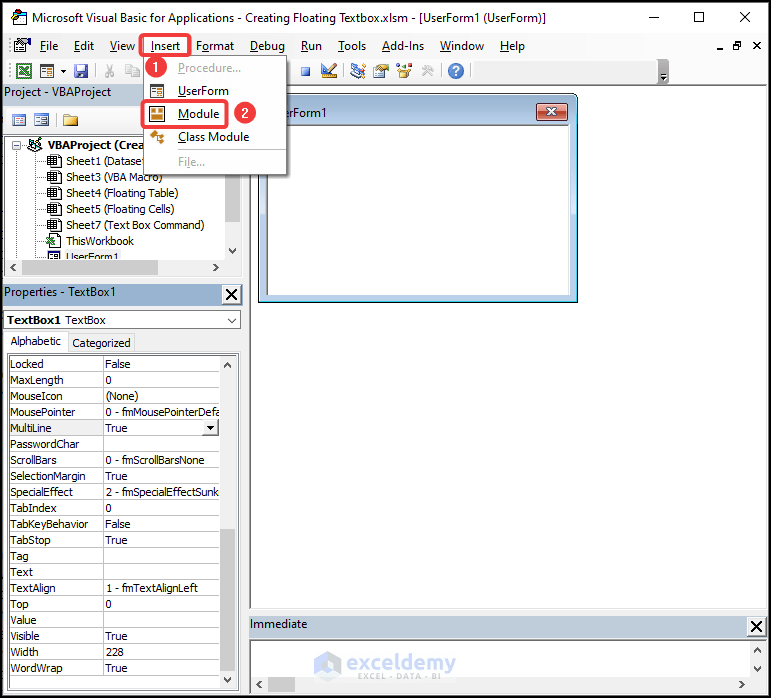Screen dimensions: 771x698
Task: Select ThisWorkbook in project tree
Action: (x=100, y=241)
